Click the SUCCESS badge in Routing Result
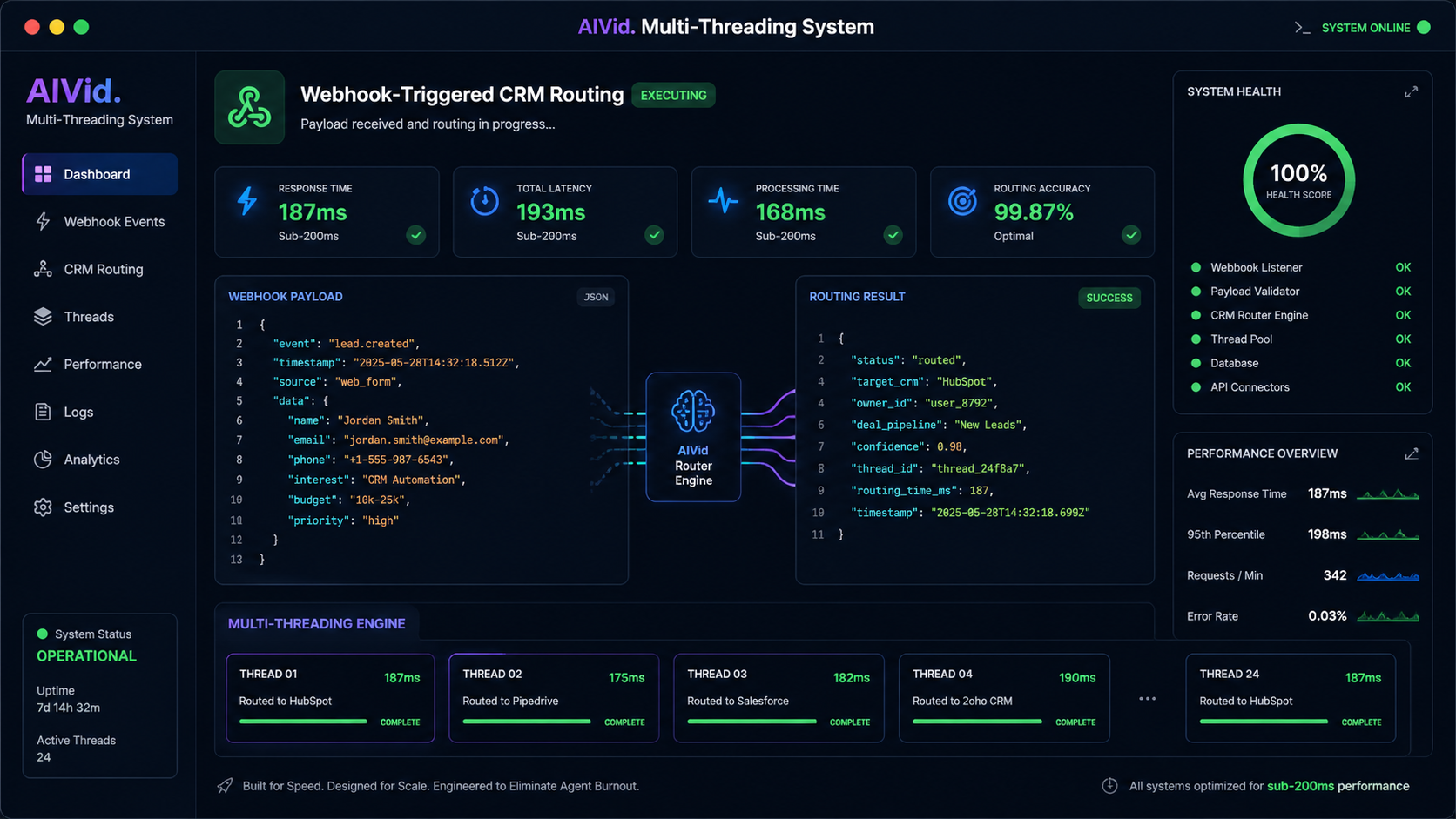The height and width of the screenshot is (819, 1456). coord(1109,298)
